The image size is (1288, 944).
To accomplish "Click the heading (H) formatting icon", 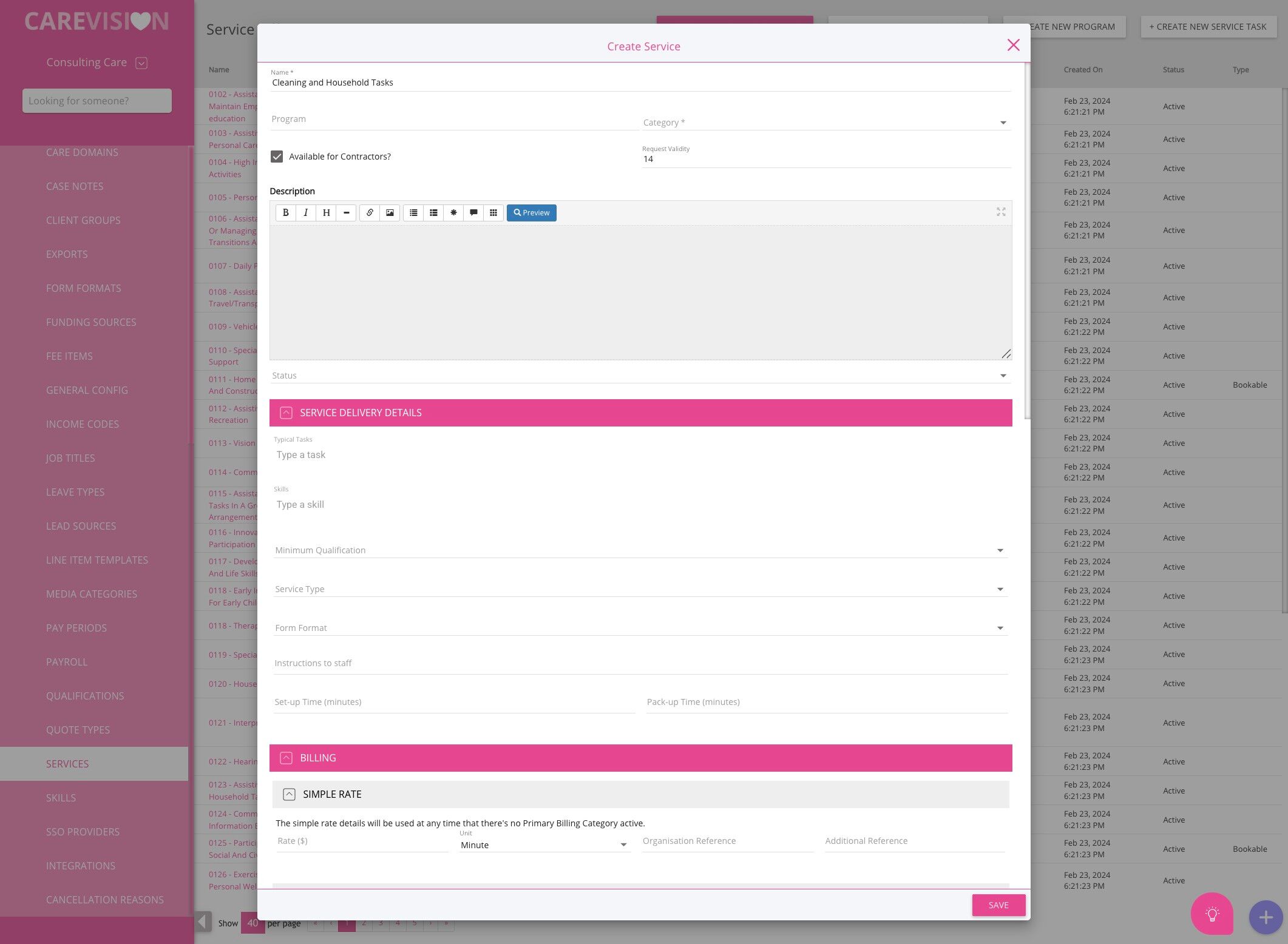I will point(326,213).
